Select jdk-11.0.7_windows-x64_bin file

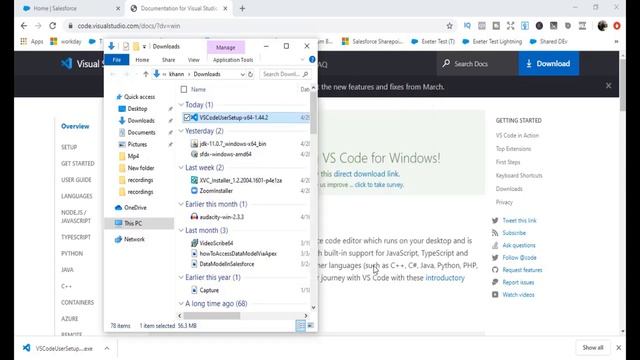point(233,144)
